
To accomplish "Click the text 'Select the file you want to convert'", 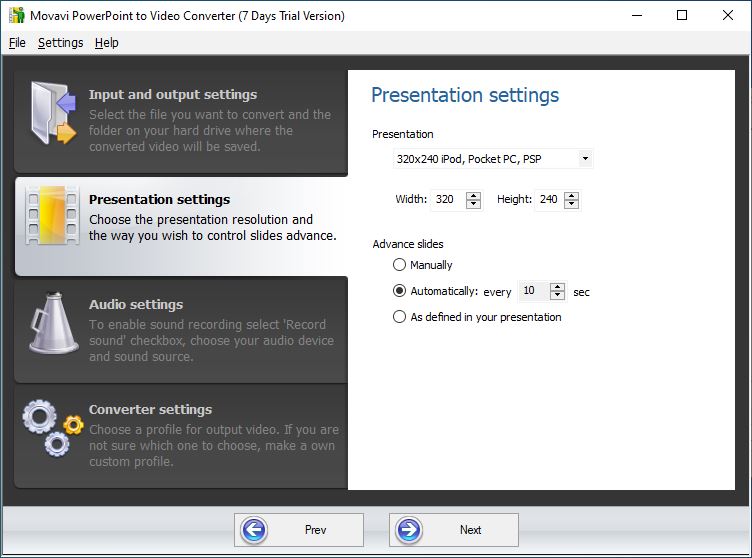I will (x=187, y=115).
